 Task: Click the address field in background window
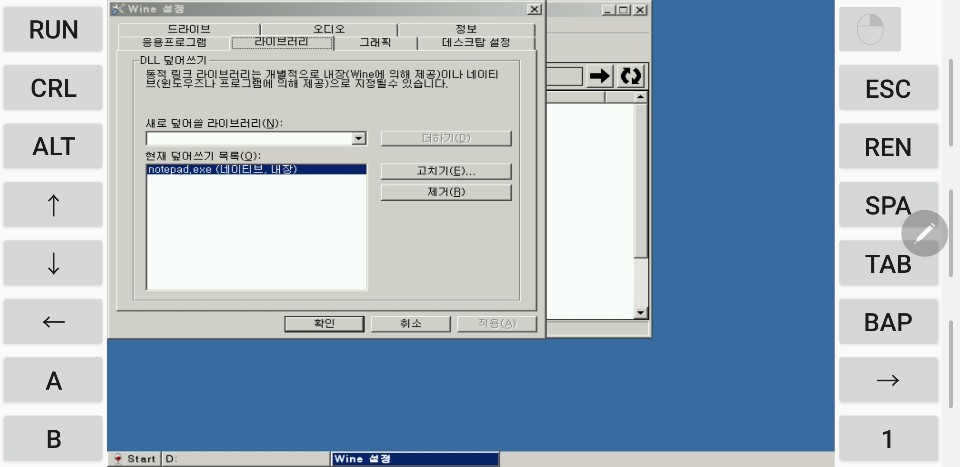(x=564, y=77)
